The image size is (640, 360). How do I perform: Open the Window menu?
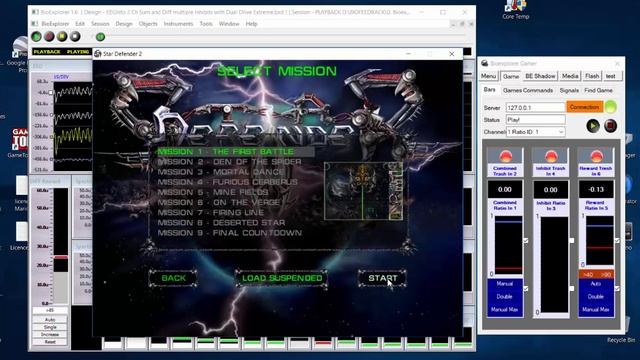coord(229,24)
